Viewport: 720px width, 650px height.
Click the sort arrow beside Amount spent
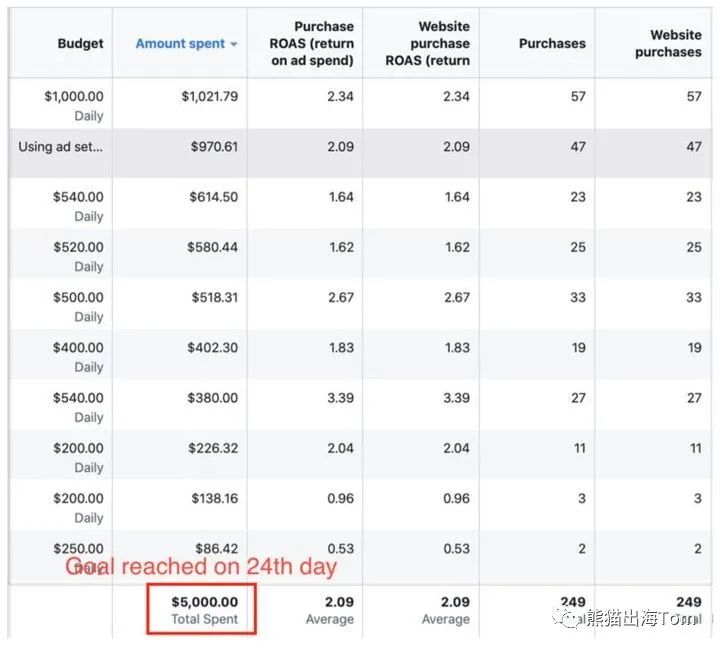click(234, 45)
